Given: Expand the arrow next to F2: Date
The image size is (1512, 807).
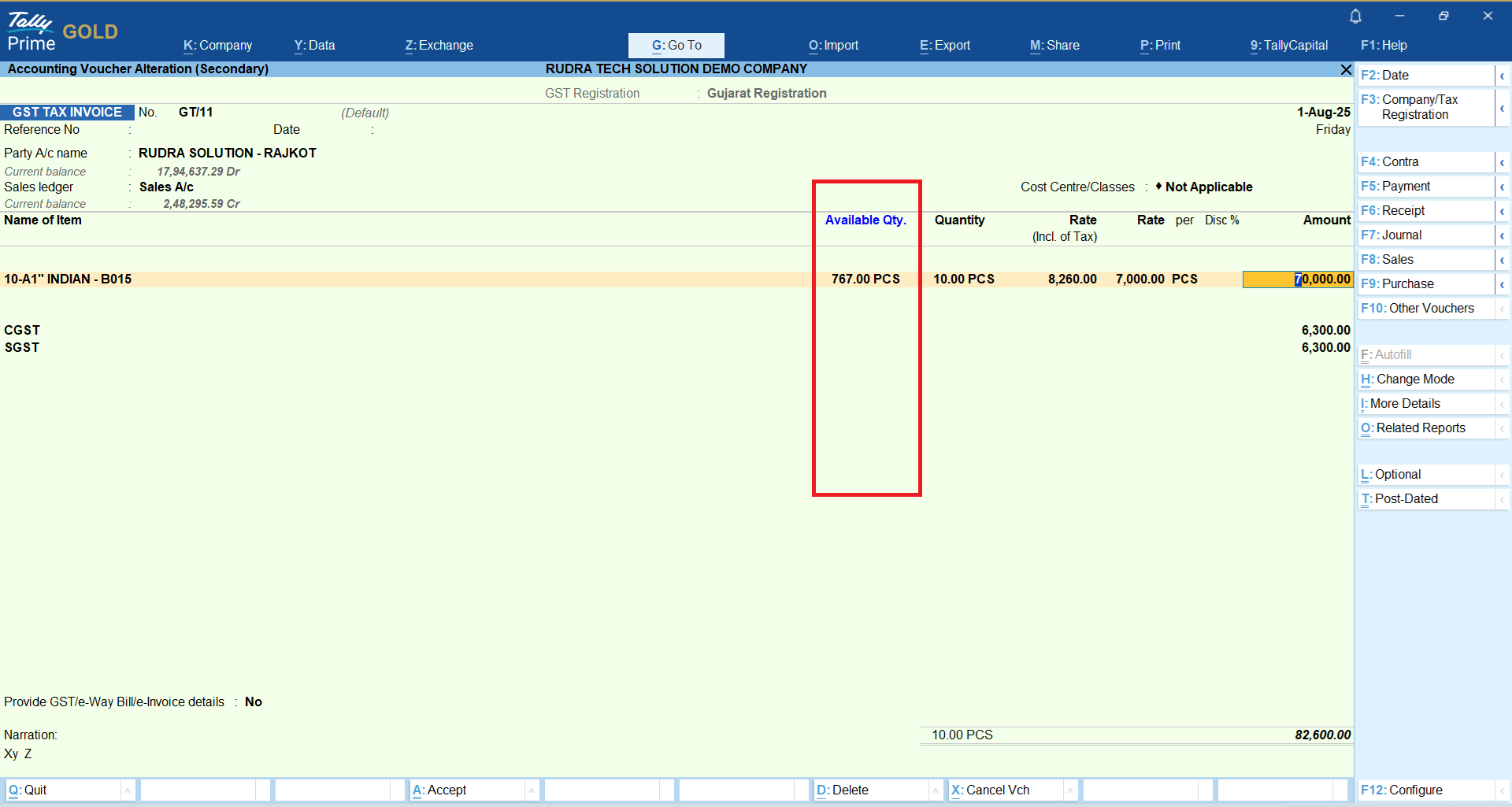Looking at the screenshot, I should click(x=1502, y=76).
